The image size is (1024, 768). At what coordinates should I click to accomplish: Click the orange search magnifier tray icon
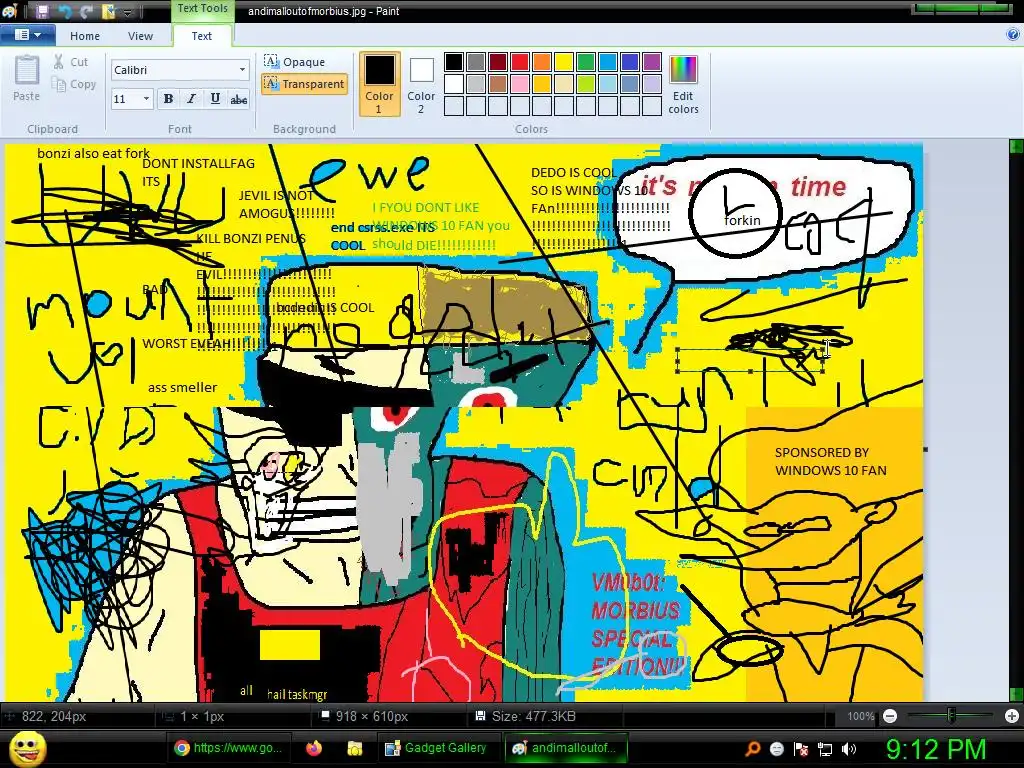click(x=753, y=749)
